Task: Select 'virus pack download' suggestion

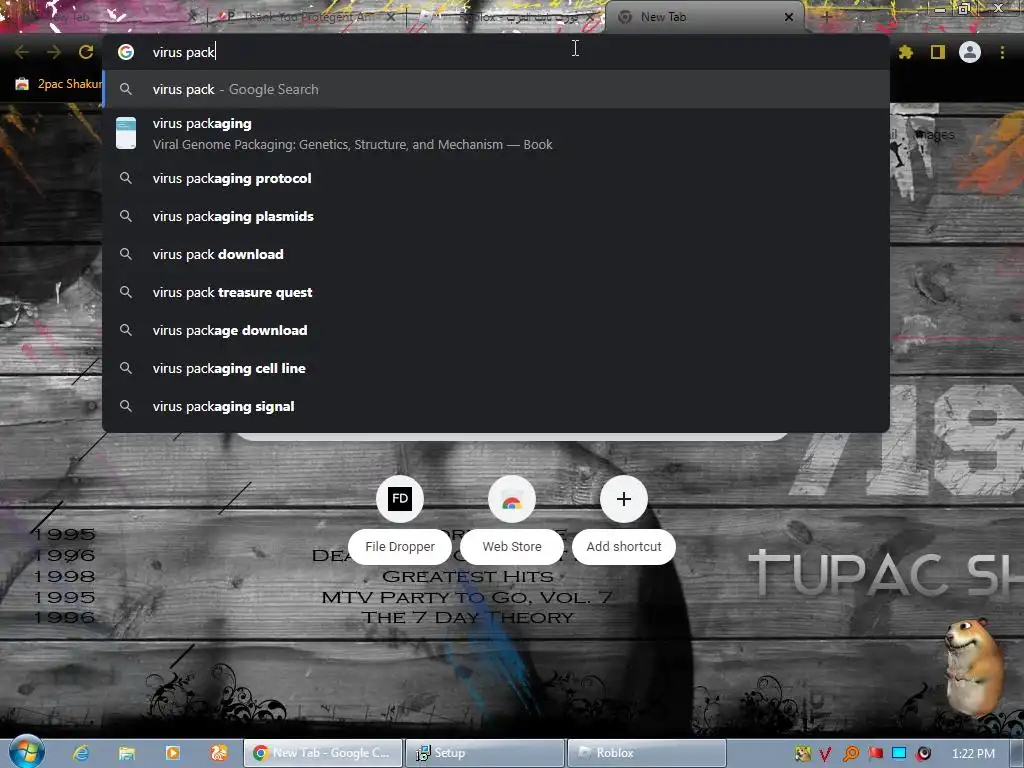Action: tap(496, 254)
